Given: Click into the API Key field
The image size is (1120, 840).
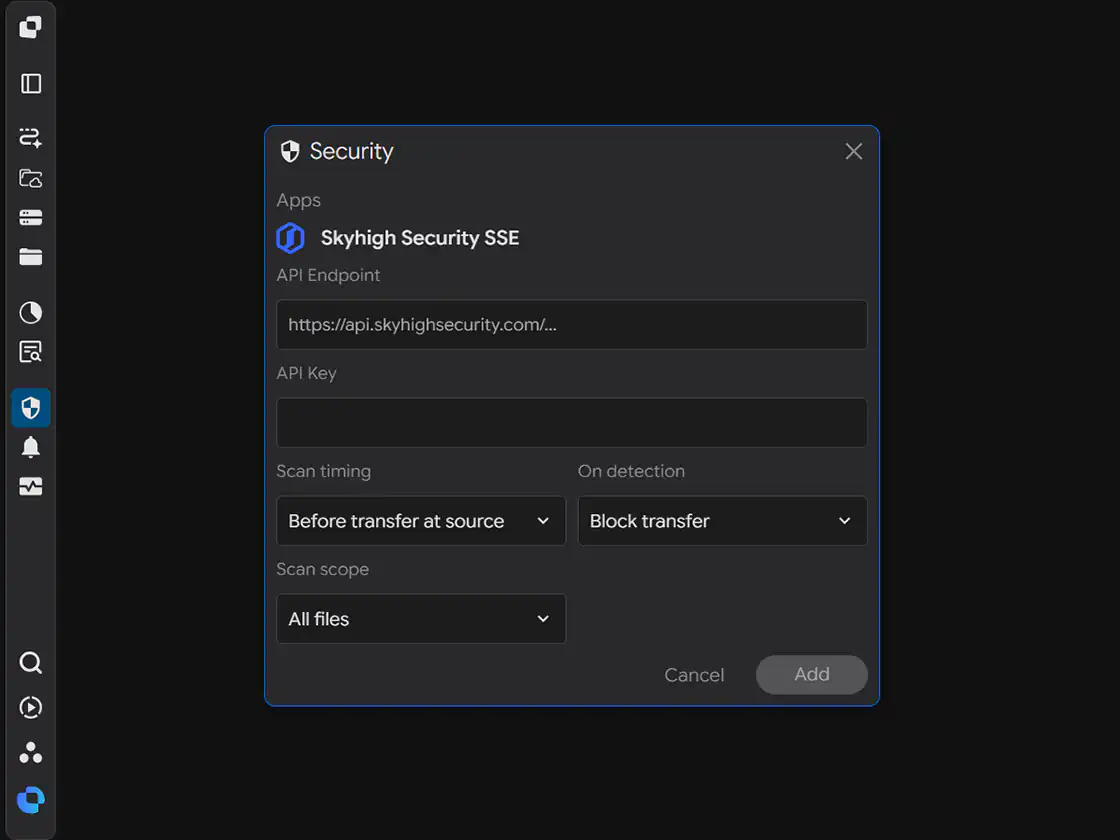Looking at the screenshot, I should pyautogui.click(x=571, y=422).
